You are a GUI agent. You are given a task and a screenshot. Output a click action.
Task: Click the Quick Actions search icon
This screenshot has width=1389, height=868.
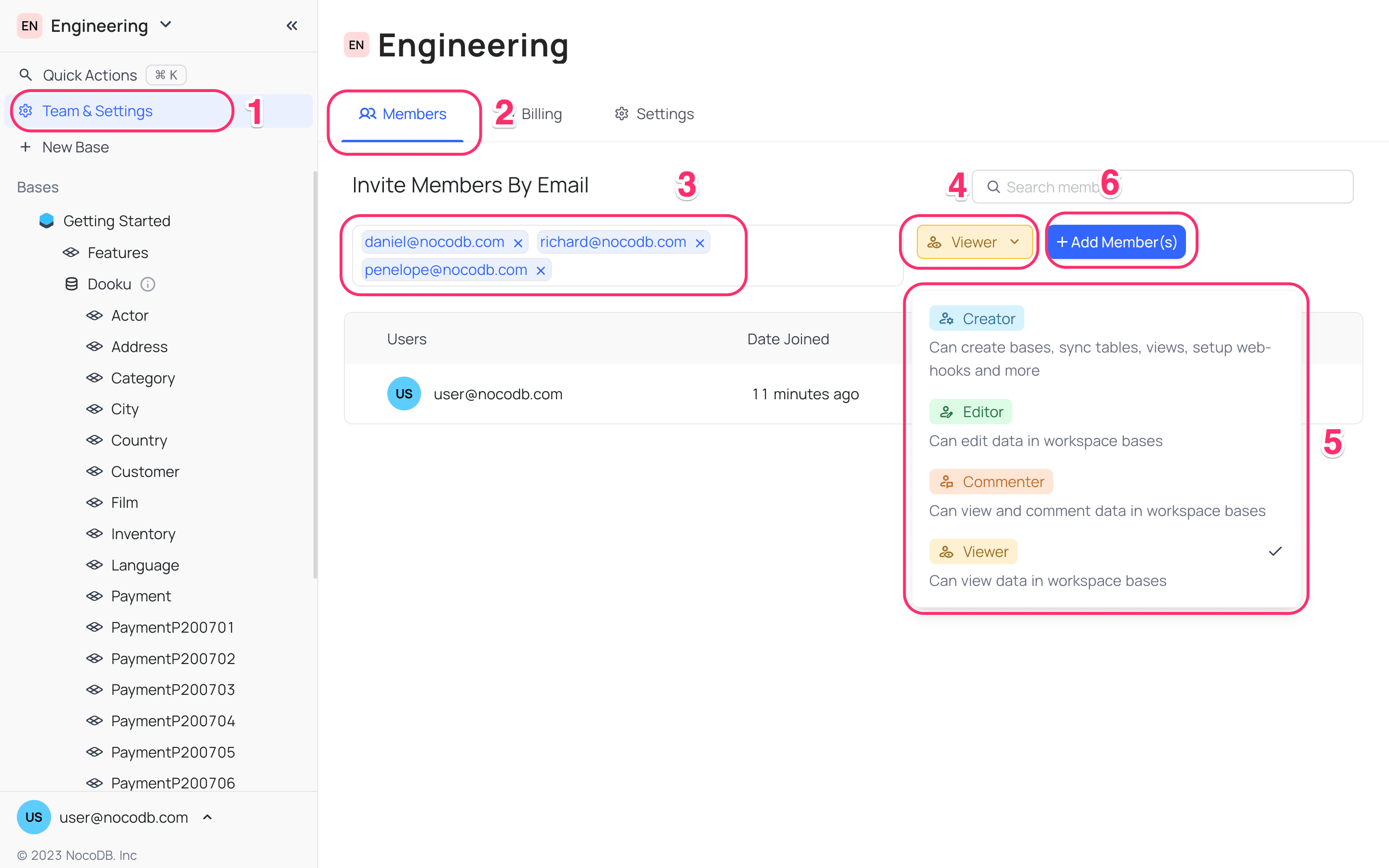25,75
